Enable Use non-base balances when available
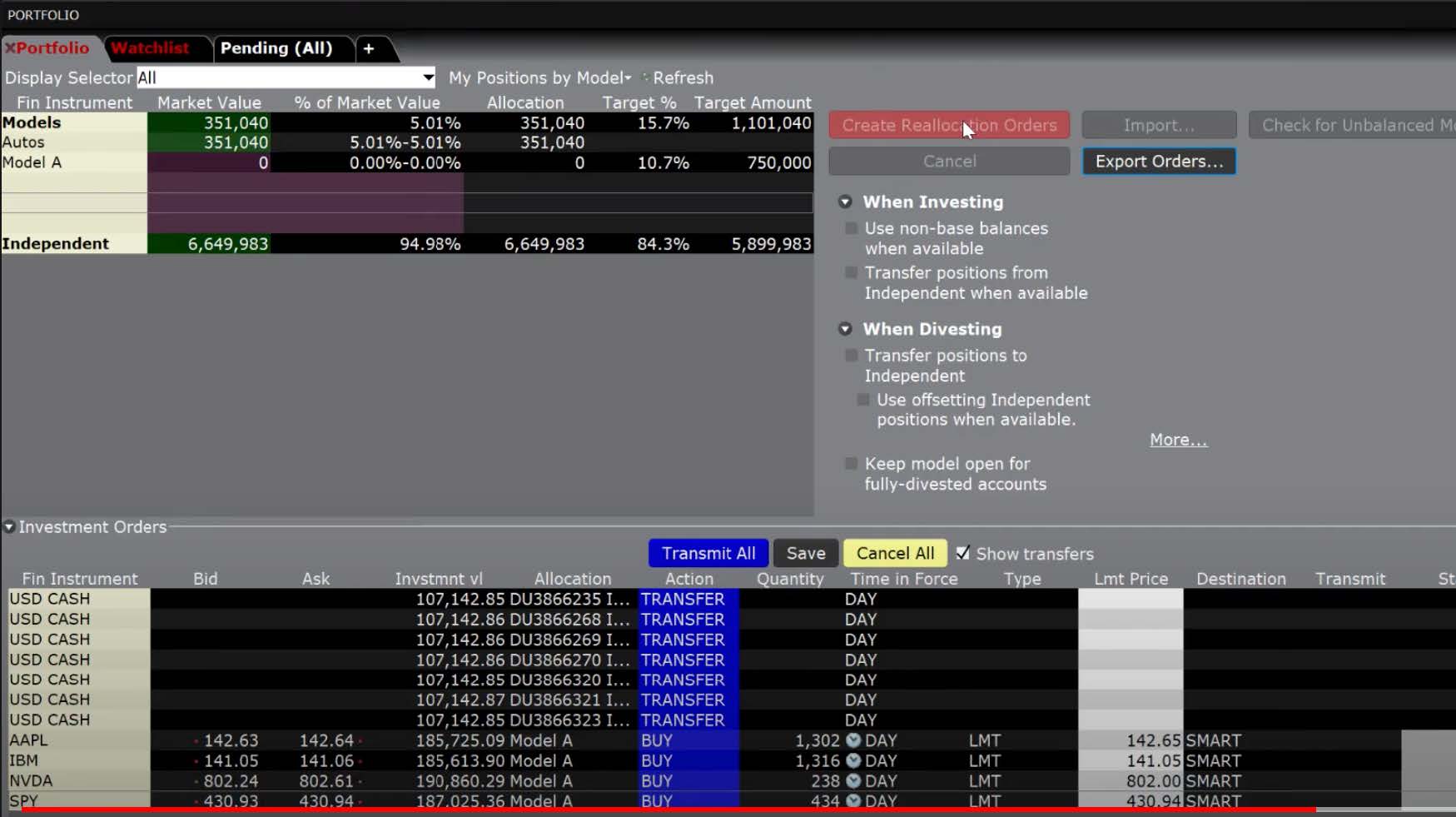This screenshot has height=817, width=1456. pos(850,227)
